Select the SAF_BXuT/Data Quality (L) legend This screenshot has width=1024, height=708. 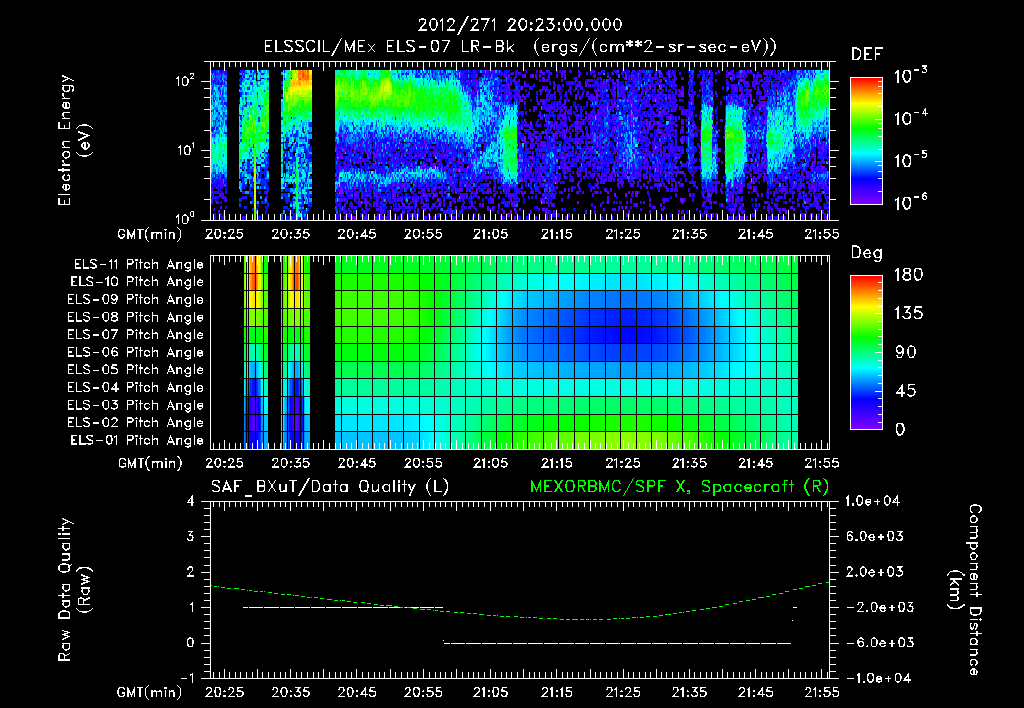(x=330, y=487)
